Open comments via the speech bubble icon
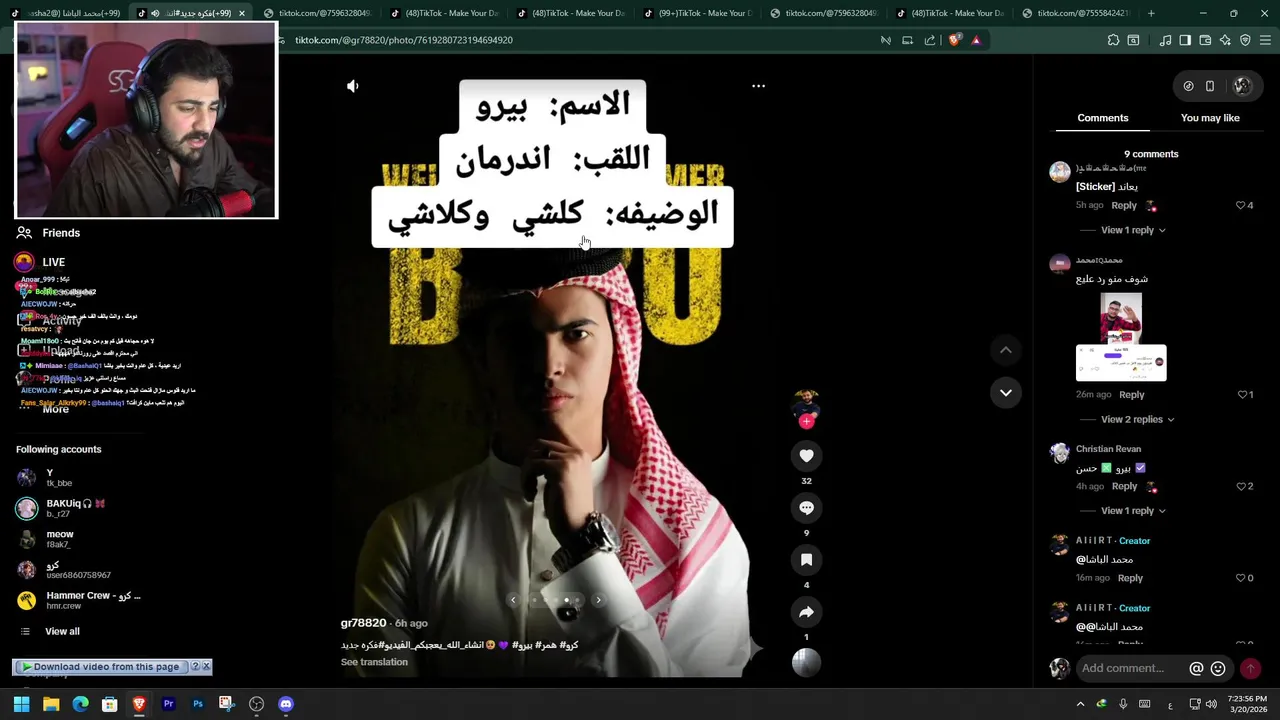The height and width of the screenshot is (720, 1280). (x=806, y=508)
